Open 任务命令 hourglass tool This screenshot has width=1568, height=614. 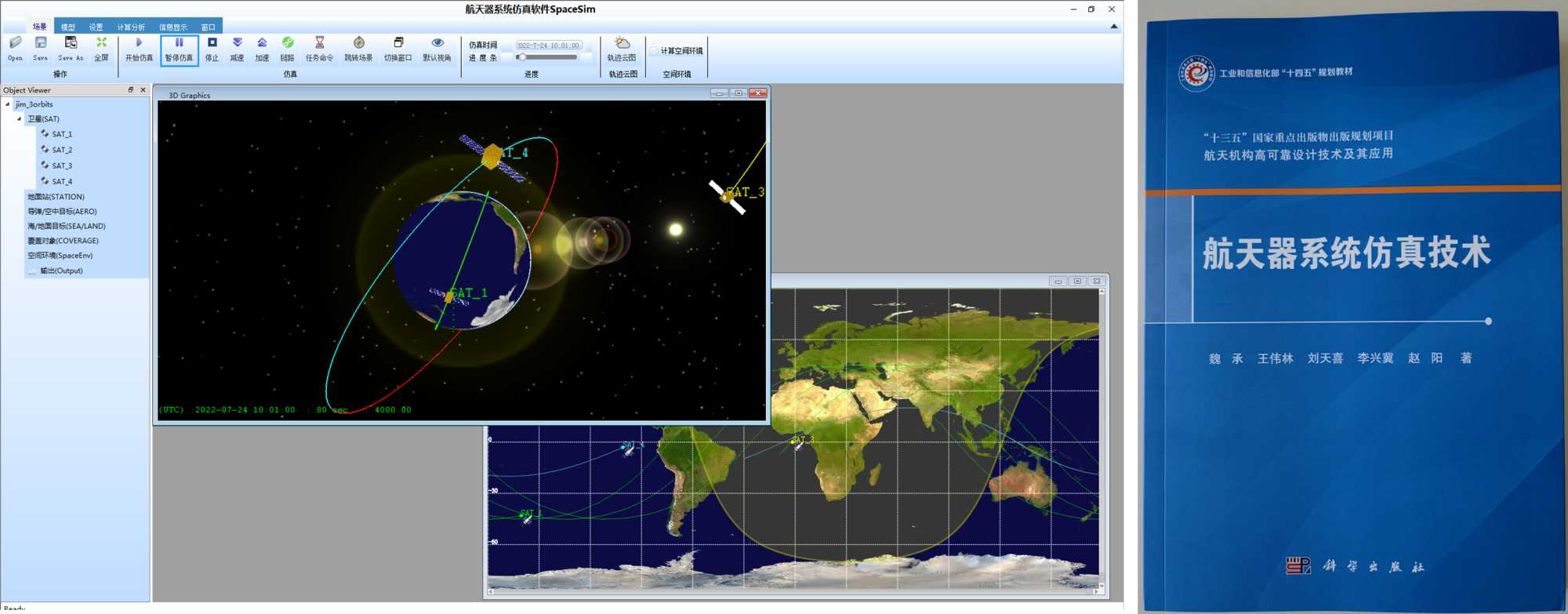(319, 49)
